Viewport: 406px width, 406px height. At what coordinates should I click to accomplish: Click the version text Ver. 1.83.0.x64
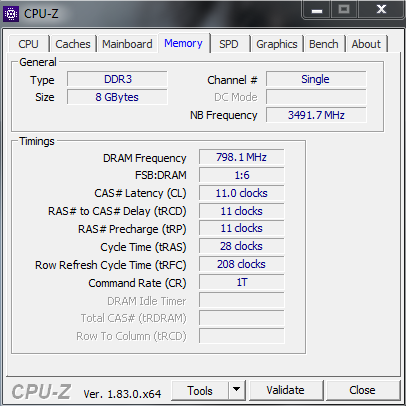[x=122, y=394]
